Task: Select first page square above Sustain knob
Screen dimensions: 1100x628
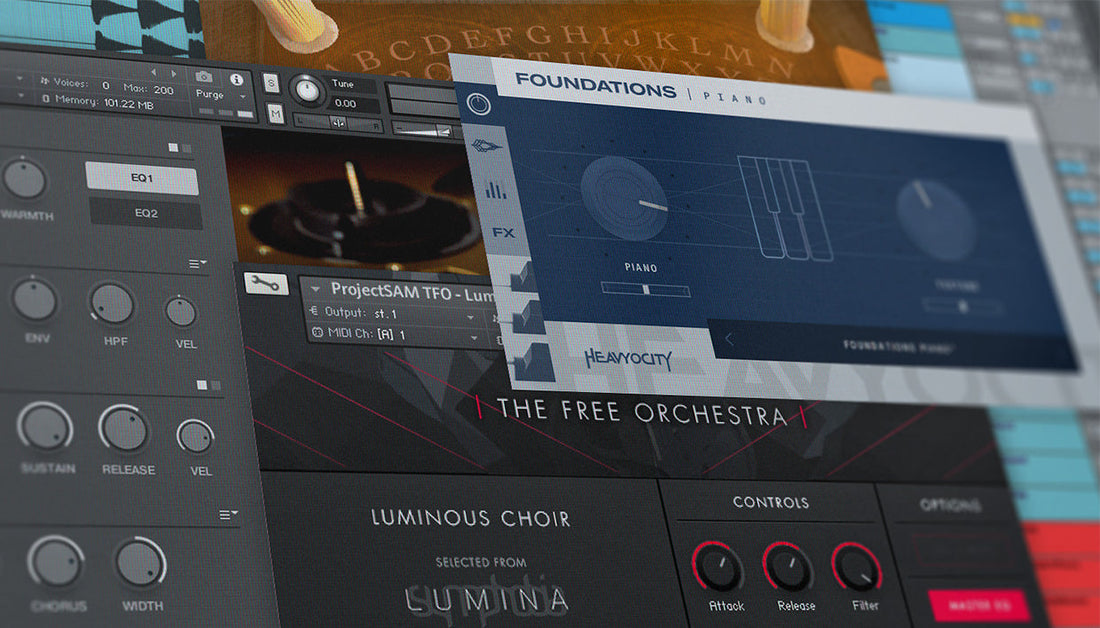Action: 202,385
